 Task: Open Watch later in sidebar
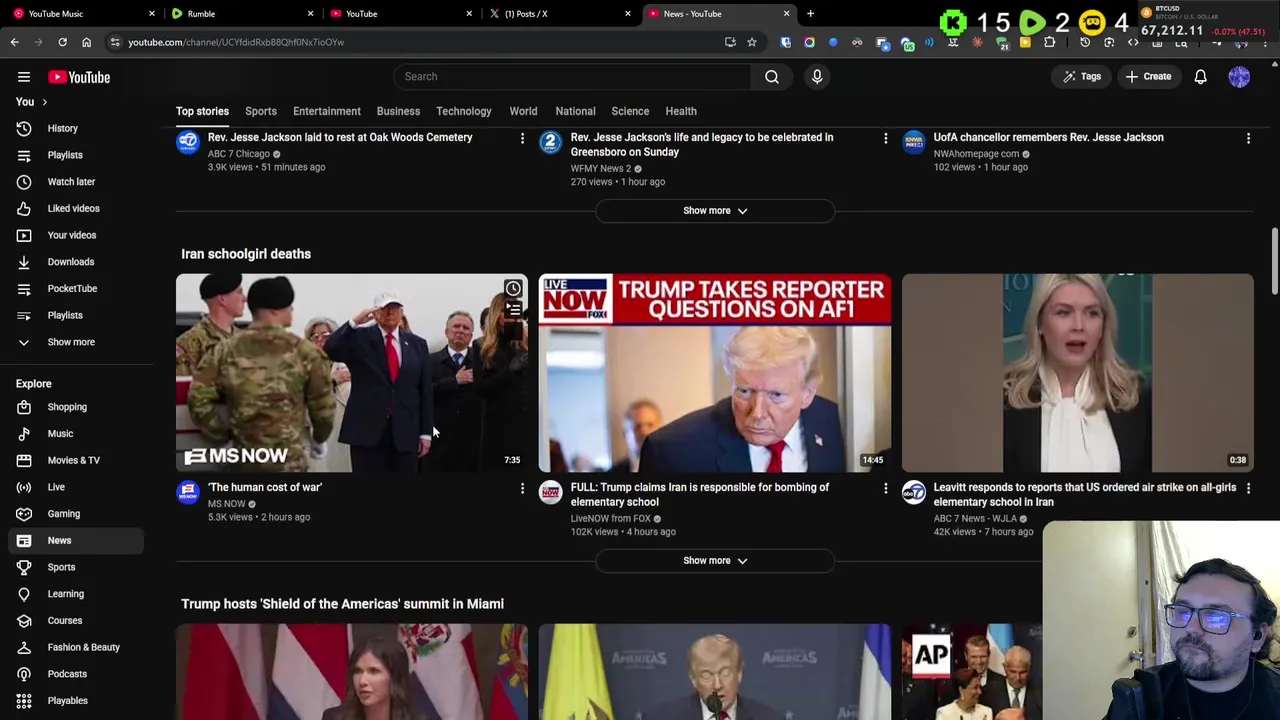(72, 182)
